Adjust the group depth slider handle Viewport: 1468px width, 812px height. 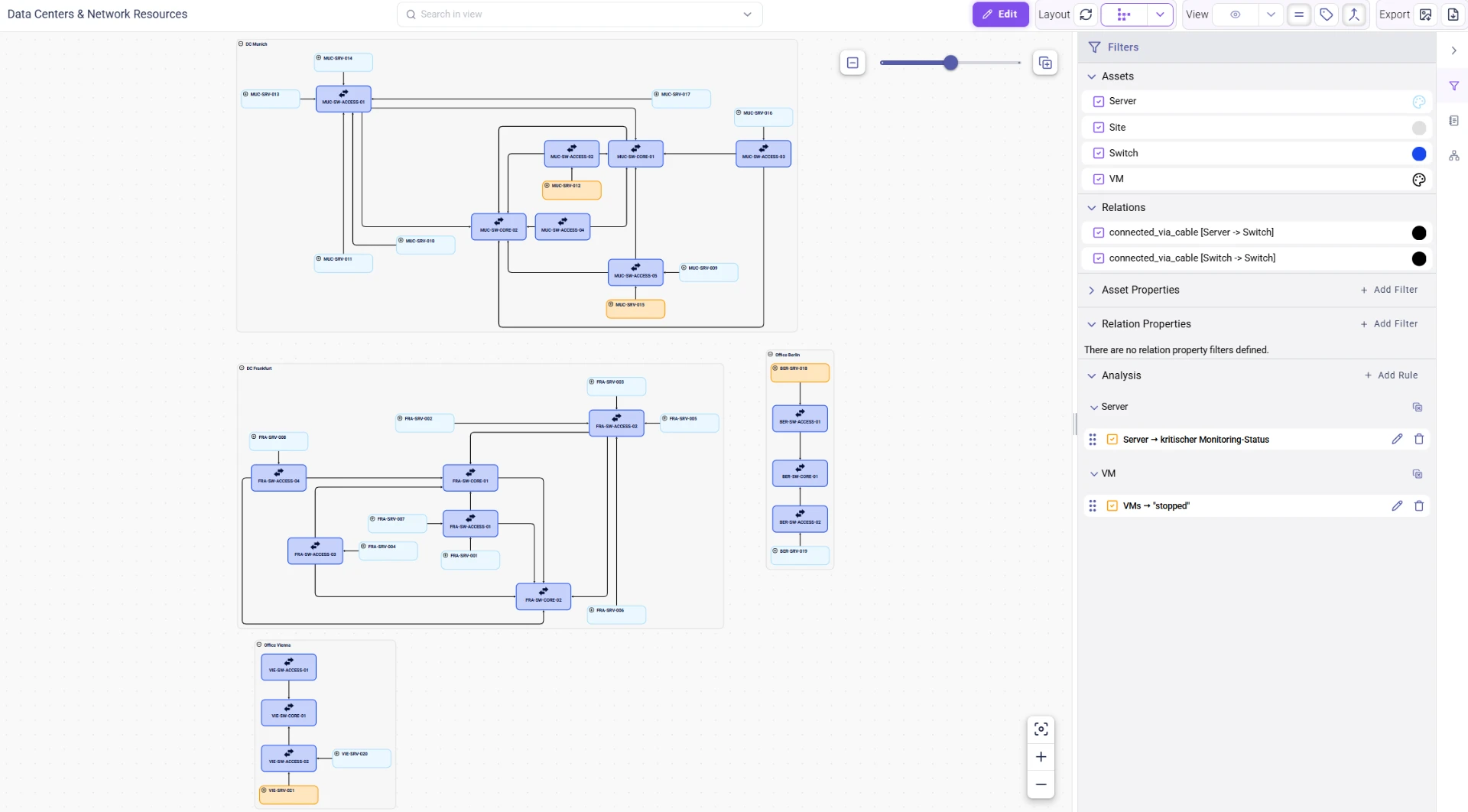950,63
